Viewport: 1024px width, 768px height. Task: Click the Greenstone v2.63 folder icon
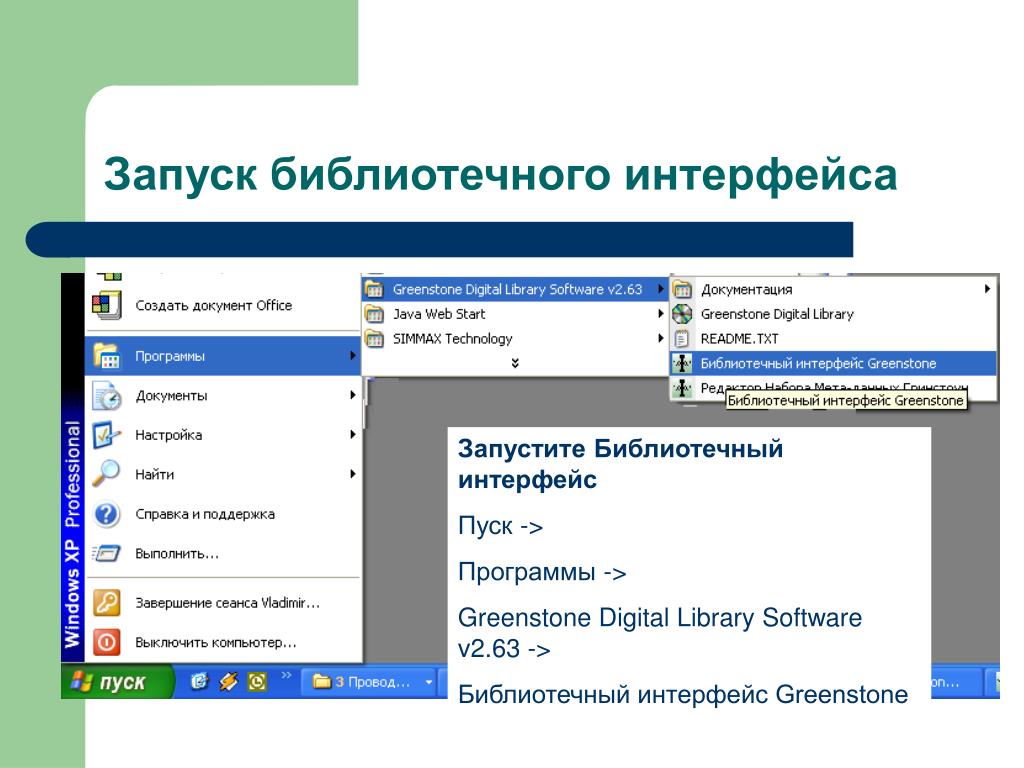point(374,289)
